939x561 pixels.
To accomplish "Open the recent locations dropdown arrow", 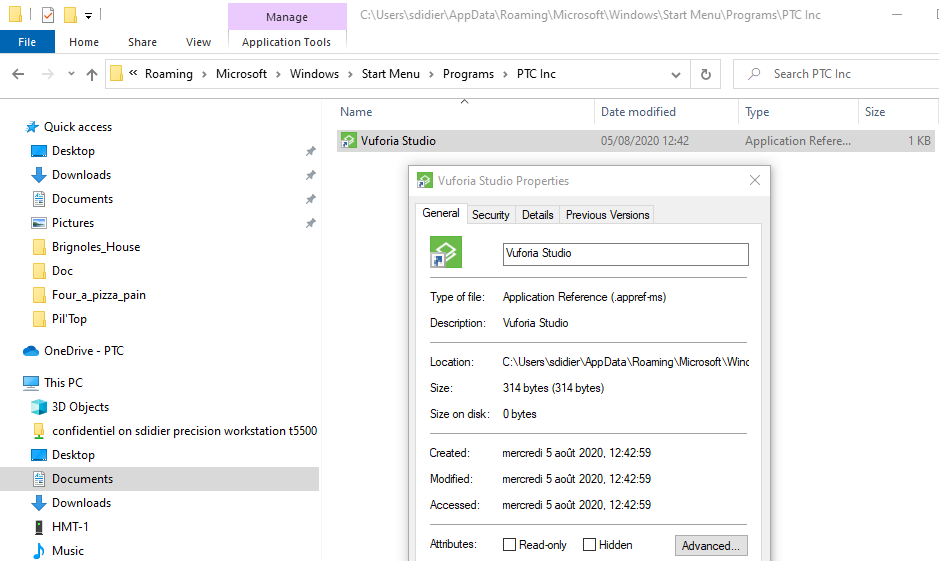I will point(71,74).
